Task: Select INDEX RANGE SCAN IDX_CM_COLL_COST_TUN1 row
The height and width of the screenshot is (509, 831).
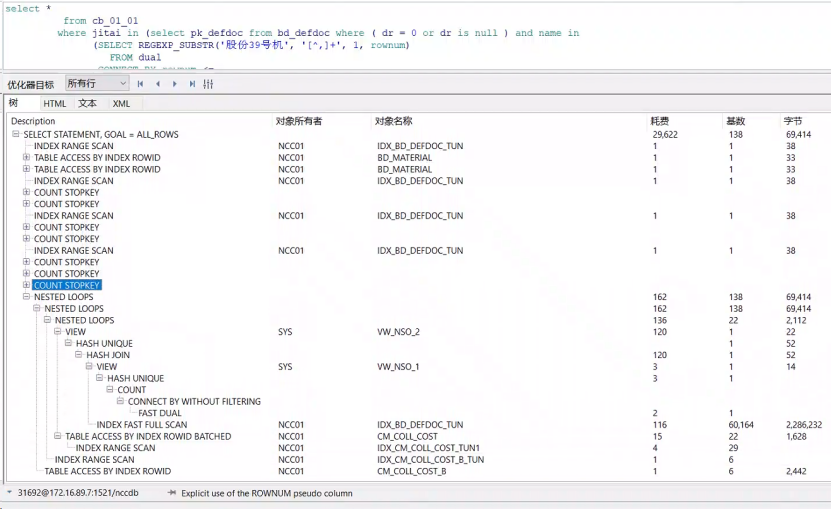Action: pyautogui.click(x=115, y=448)
